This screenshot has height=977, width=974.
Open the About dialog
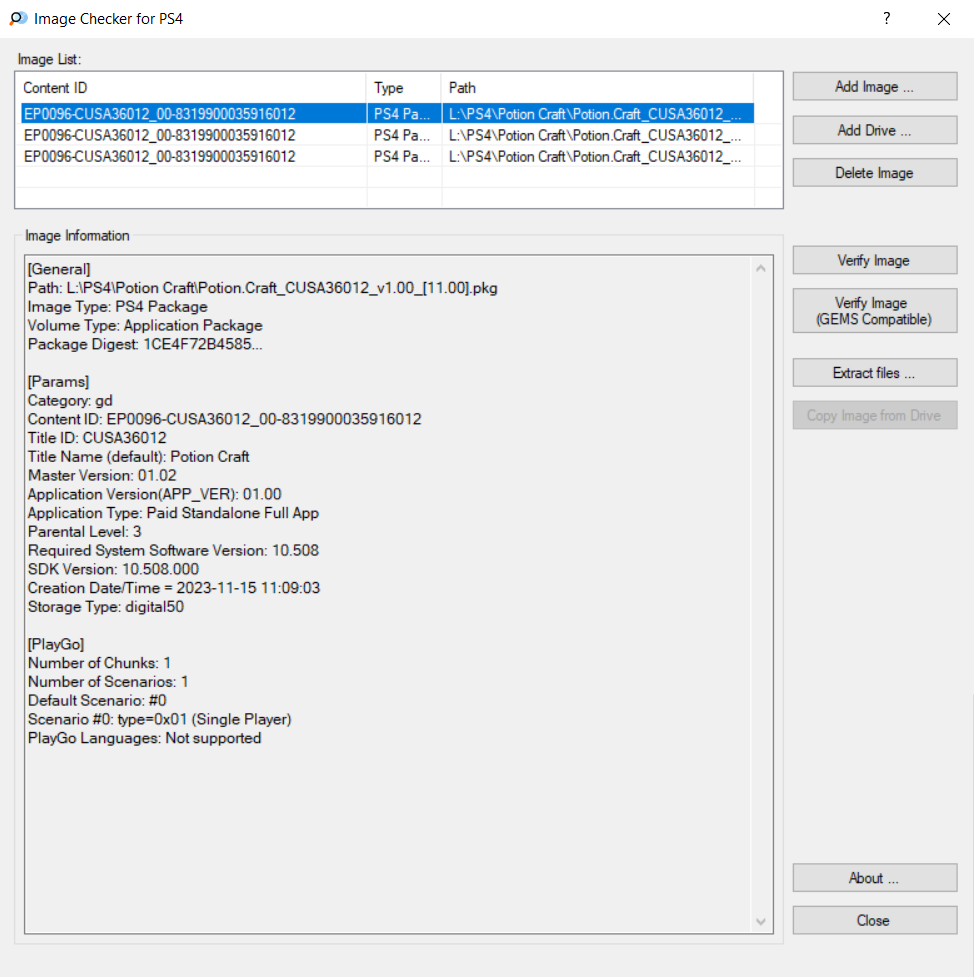point(874,878)
